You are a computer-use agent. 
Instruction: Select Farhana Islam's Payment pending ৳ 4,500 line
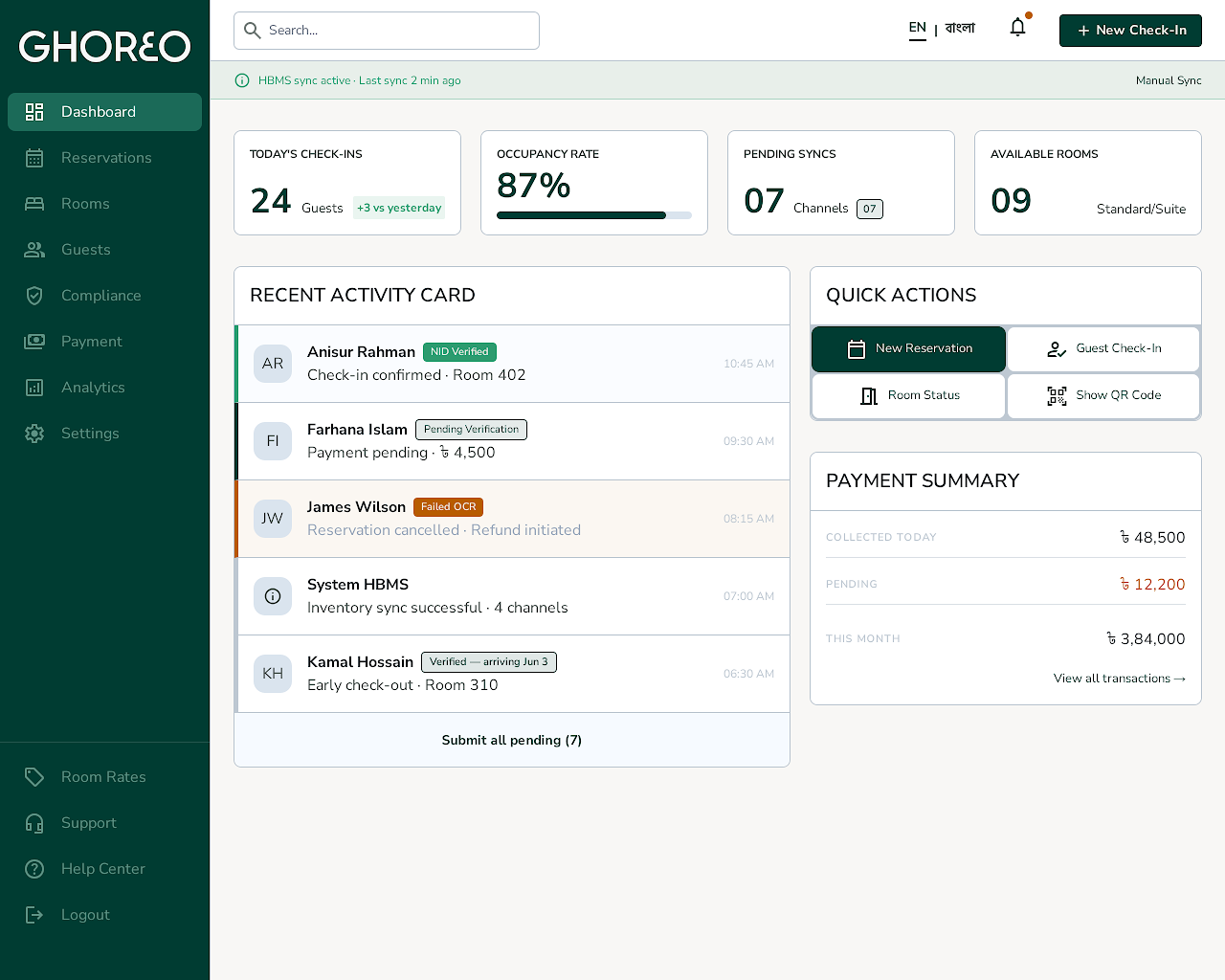401,453
